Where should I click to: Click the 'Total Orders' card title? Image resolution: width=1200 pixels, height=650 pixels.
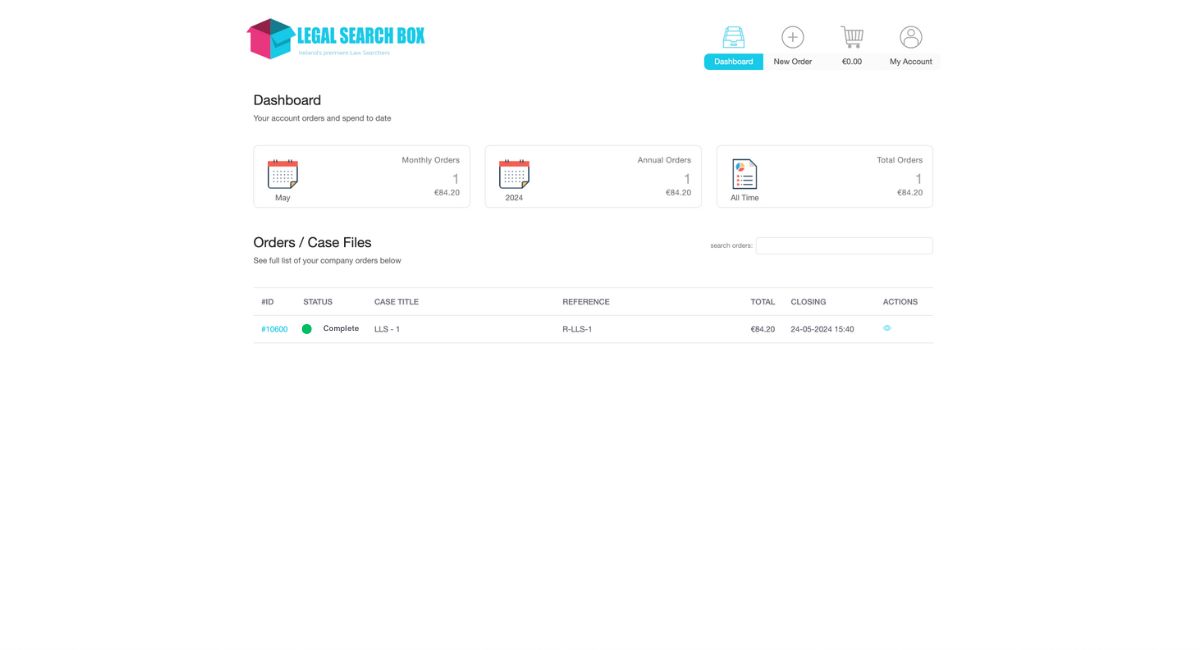pyautogui.click(x=900, y=160)
